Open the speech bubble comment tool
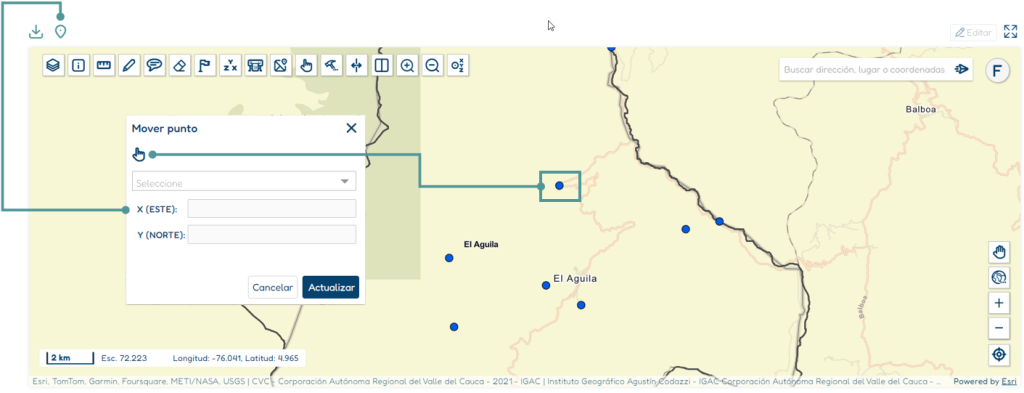This screenshot has width=1024, height=393. click(154, 65)
